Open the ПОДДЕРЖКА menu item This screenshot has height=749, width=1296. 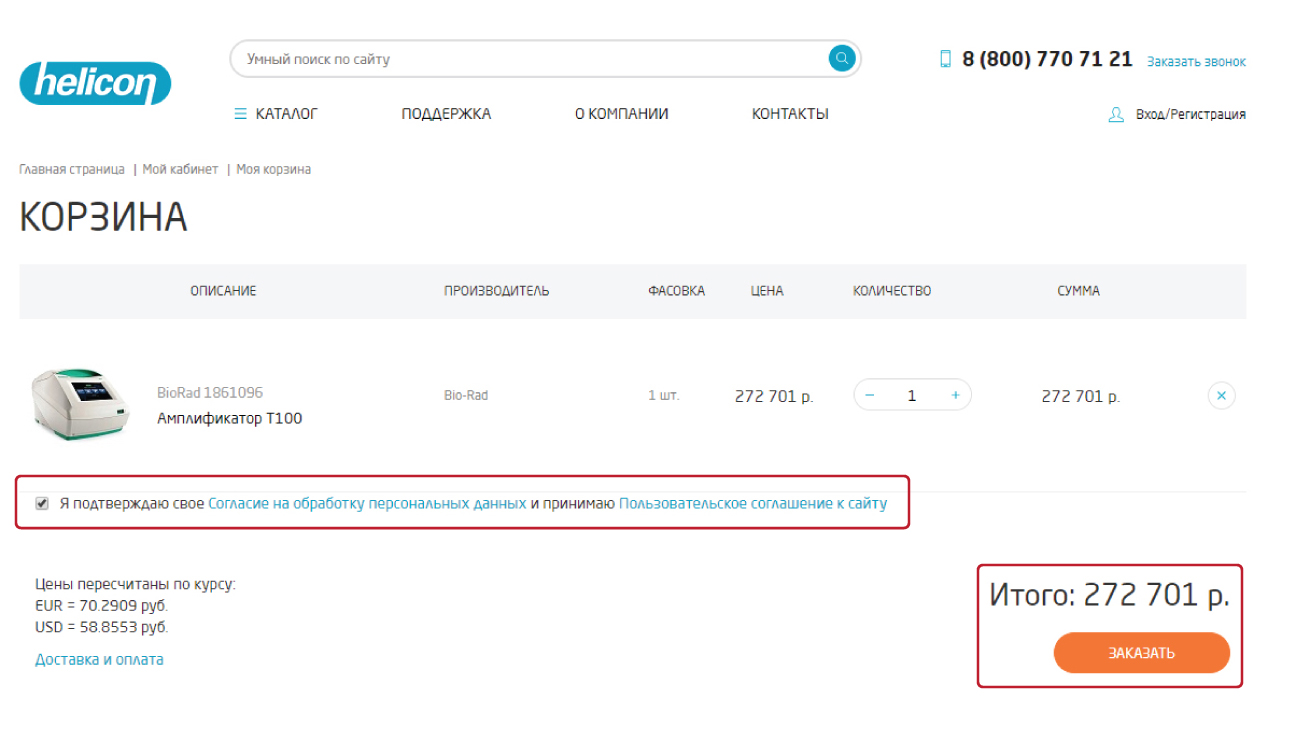click(446, 114)
